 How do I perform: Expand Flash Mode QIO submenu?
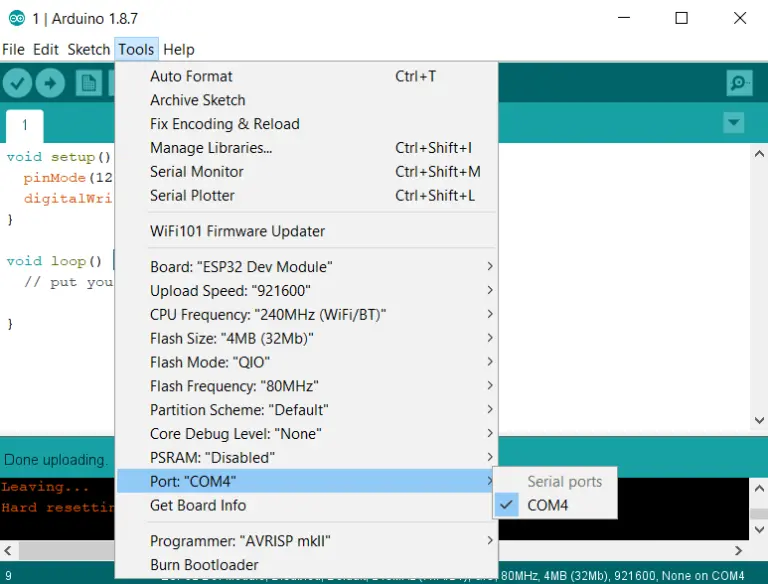point(307,362)
